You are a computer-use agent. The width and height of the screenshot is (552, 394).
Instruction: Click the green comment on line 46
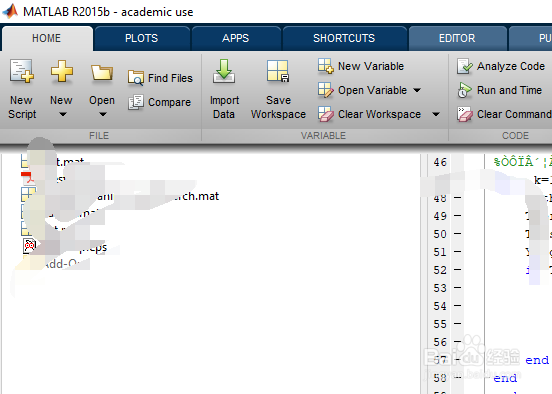(522, 162)
